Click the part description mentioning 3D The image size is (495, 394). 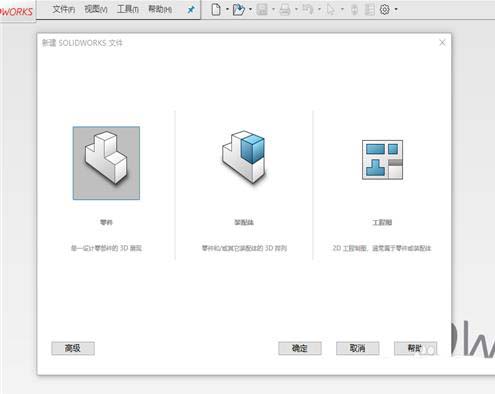(106, 248)
